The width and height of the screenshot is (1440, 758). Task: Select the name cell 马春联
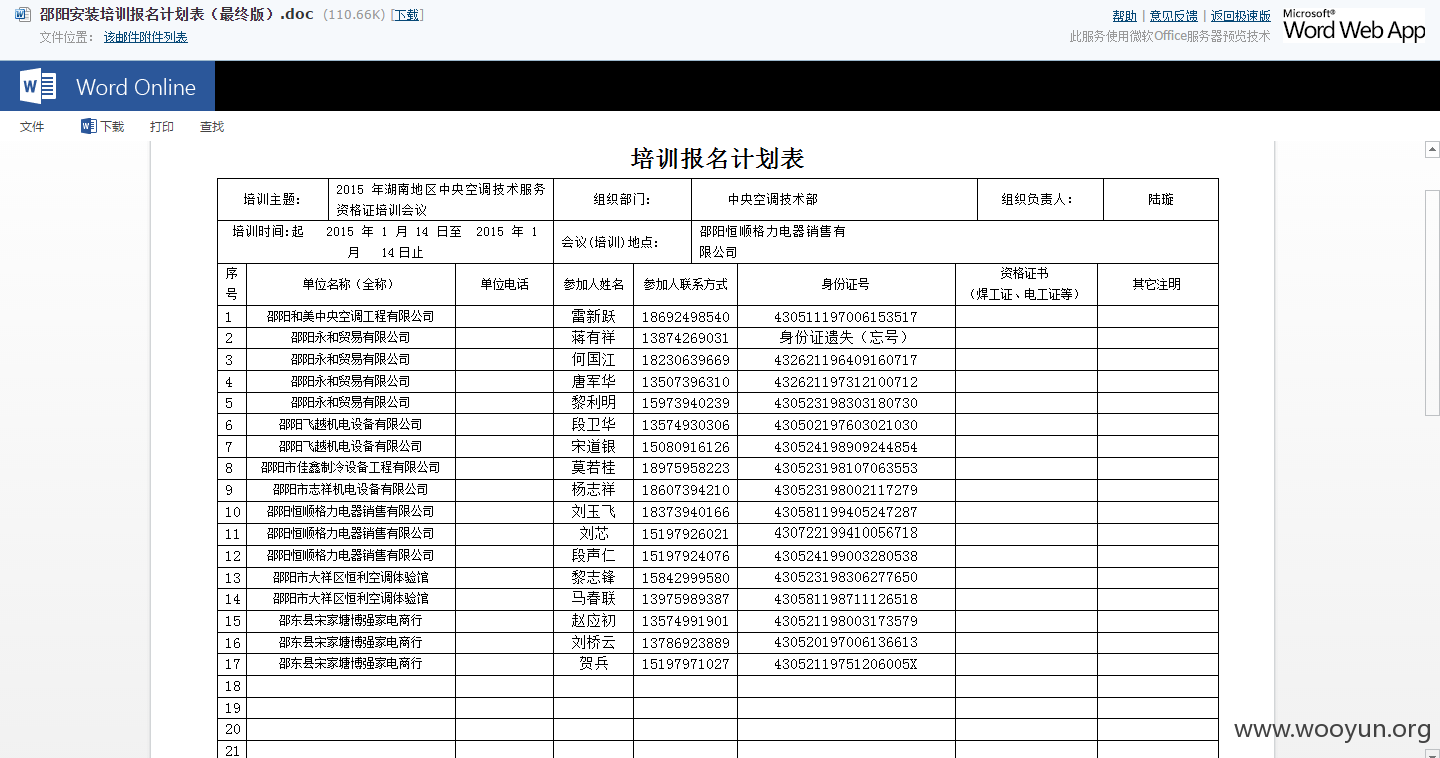click(593, 598)
